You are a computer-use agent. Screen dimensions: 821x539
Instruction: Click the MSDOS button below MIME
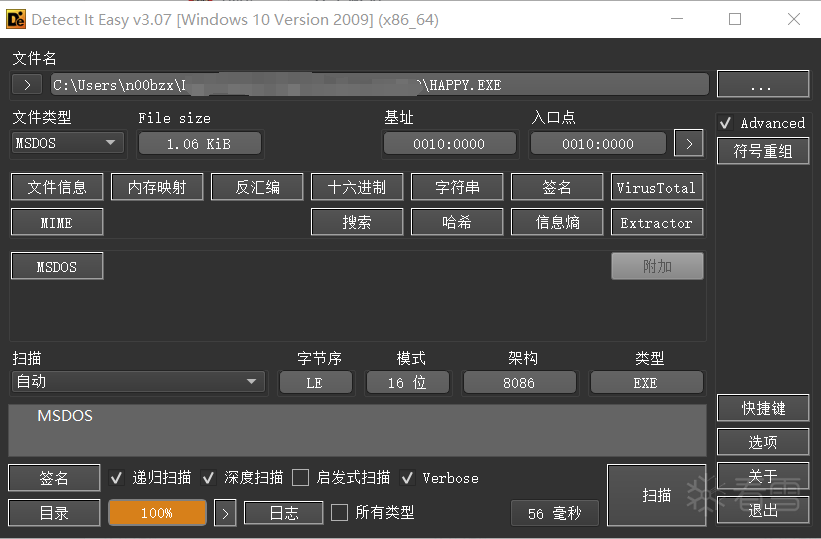57,266
